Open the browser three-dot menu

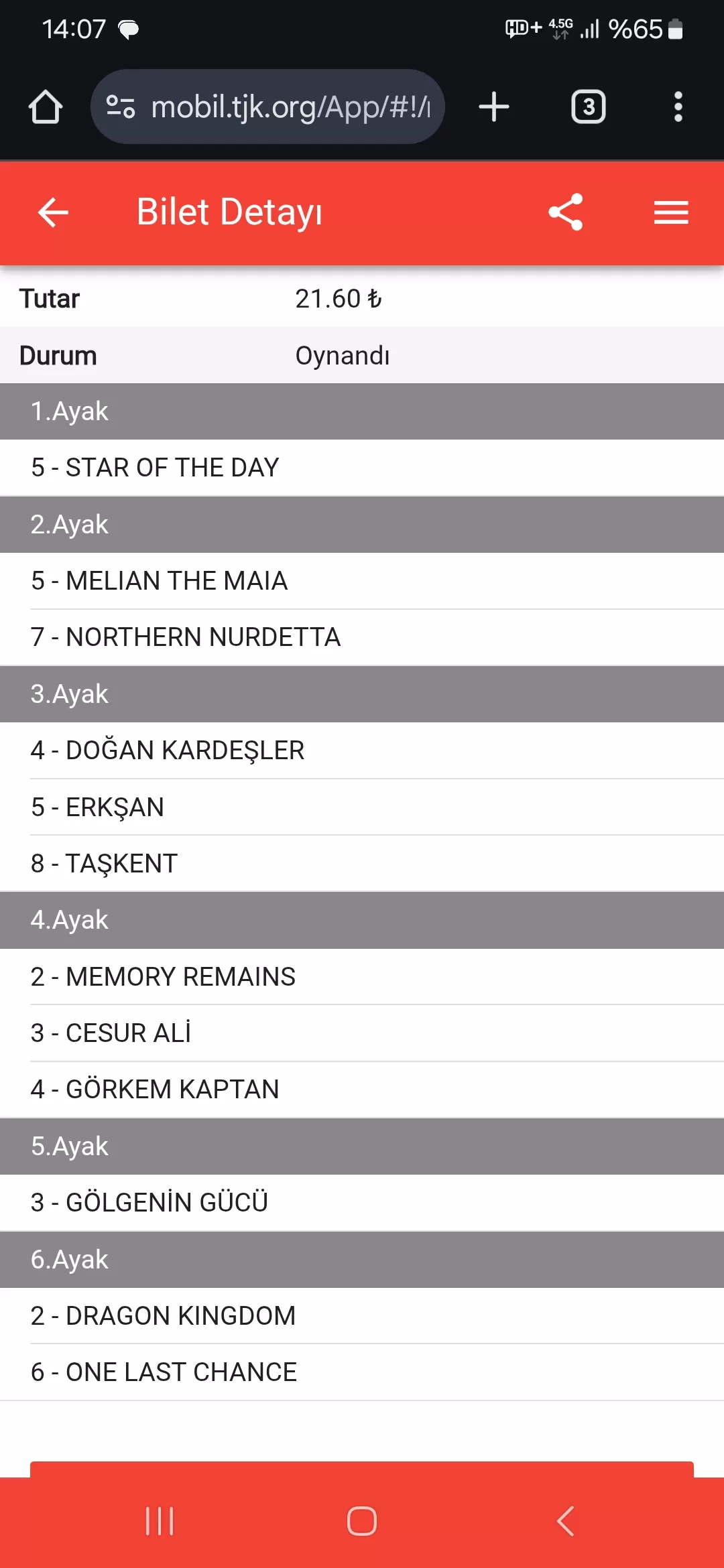[678, 107]
